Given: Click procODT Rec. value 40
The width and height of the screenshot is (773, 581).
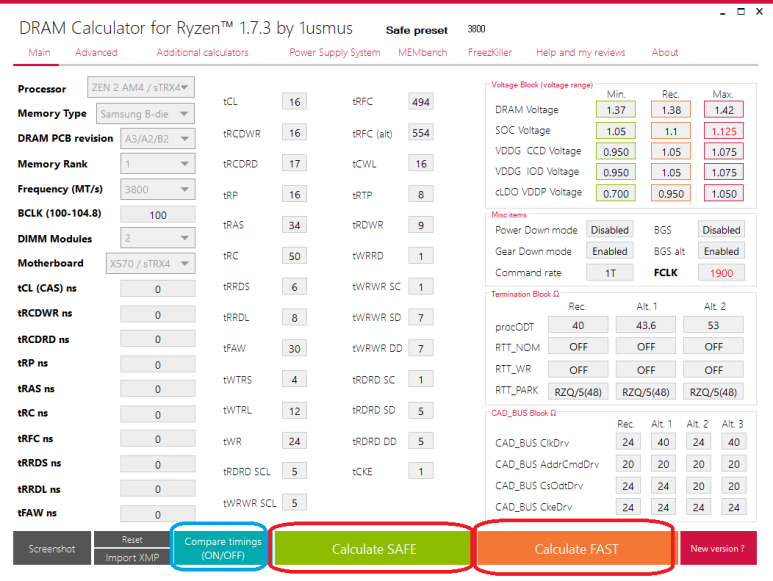Looking at the screenshot, I should 578,325.
